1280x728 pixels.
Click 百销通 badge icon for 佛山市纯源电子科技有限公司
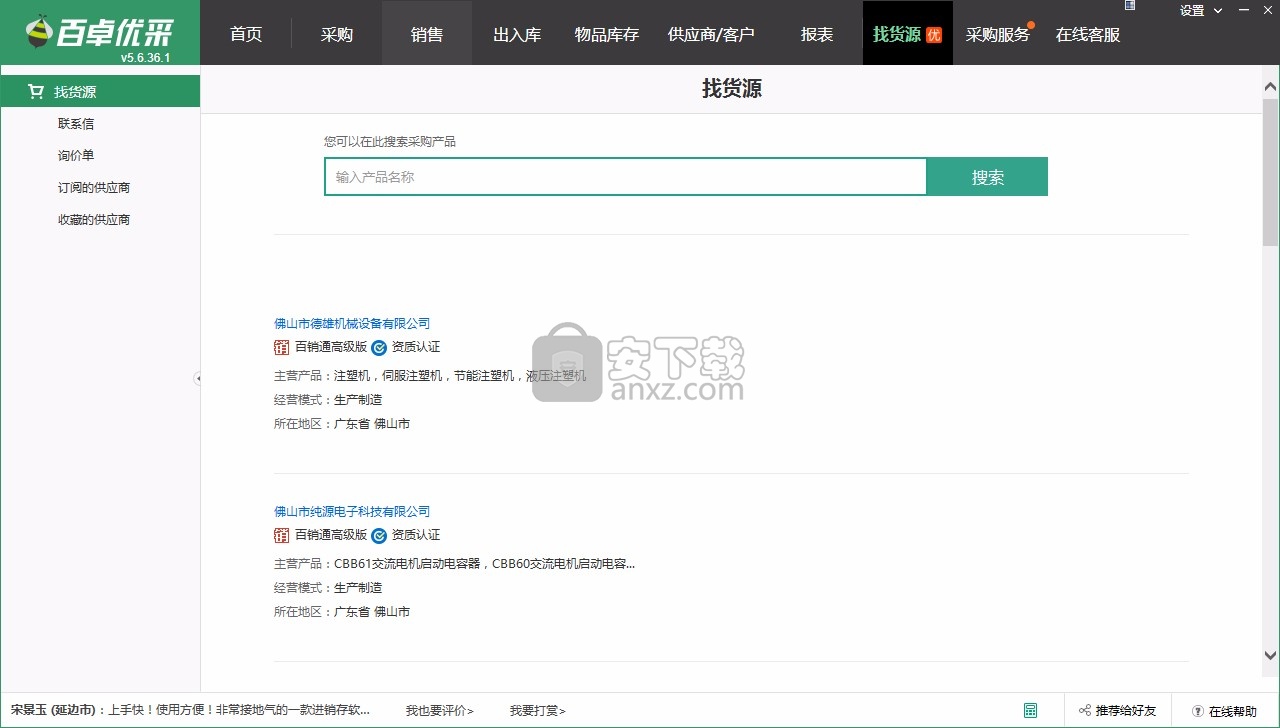coord(281,536)
